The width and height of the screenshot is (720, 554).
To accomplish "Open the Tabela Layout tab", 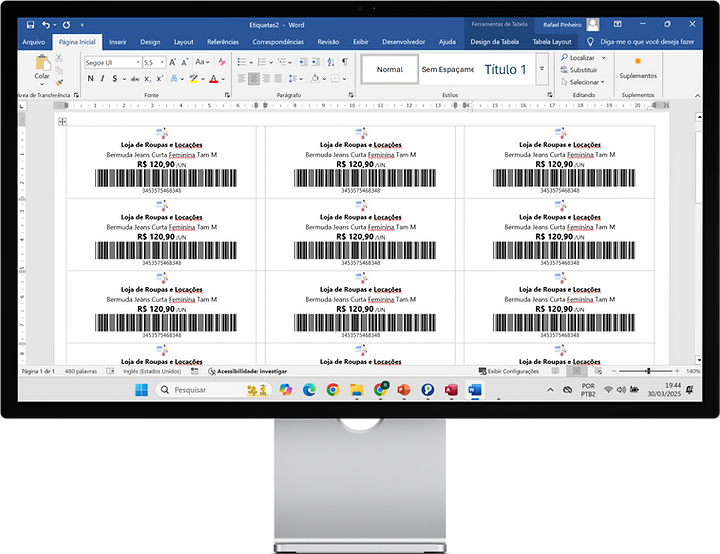I will (x=551, y=42).
